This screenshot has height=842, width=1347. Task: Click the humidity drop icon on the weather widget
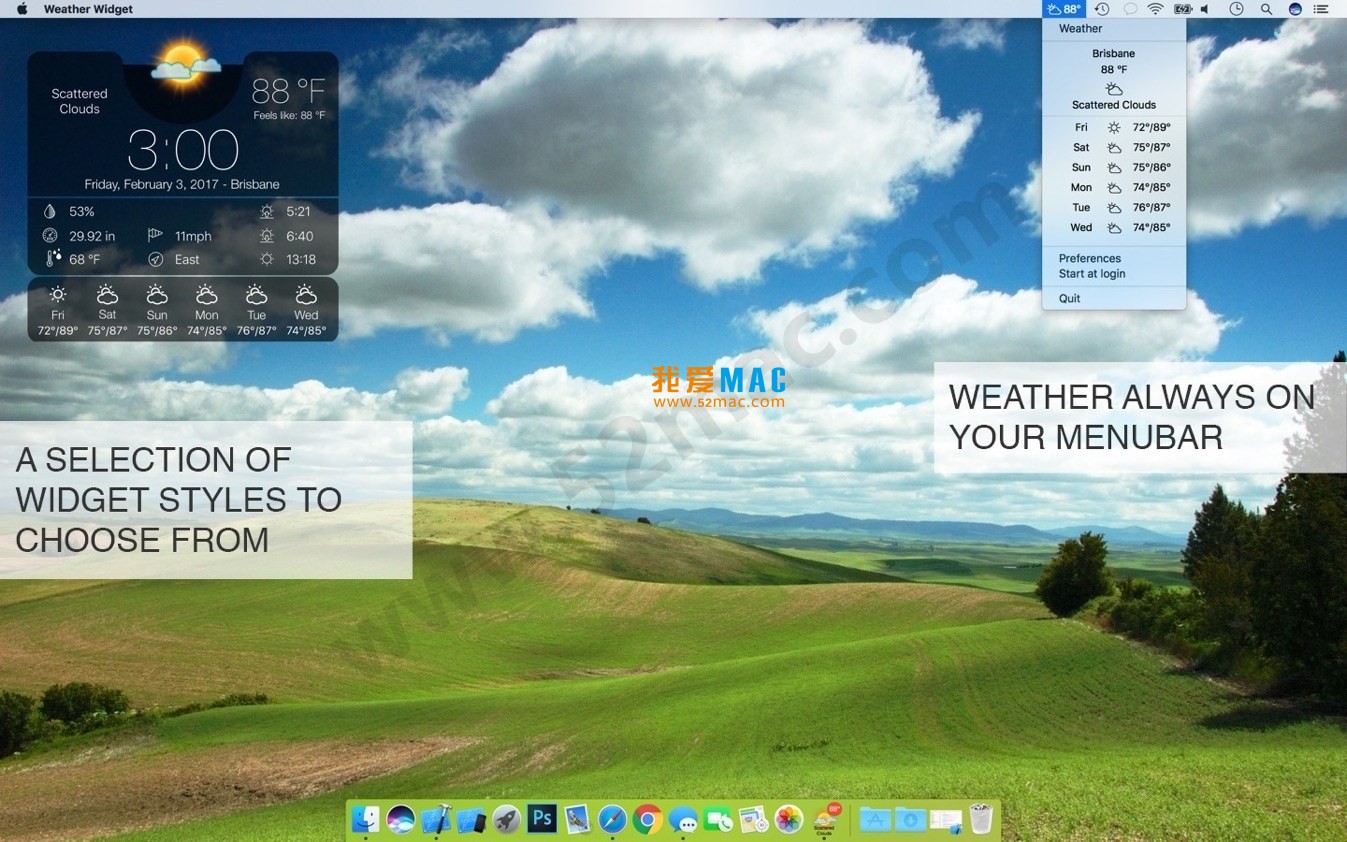tap(49, 211)
